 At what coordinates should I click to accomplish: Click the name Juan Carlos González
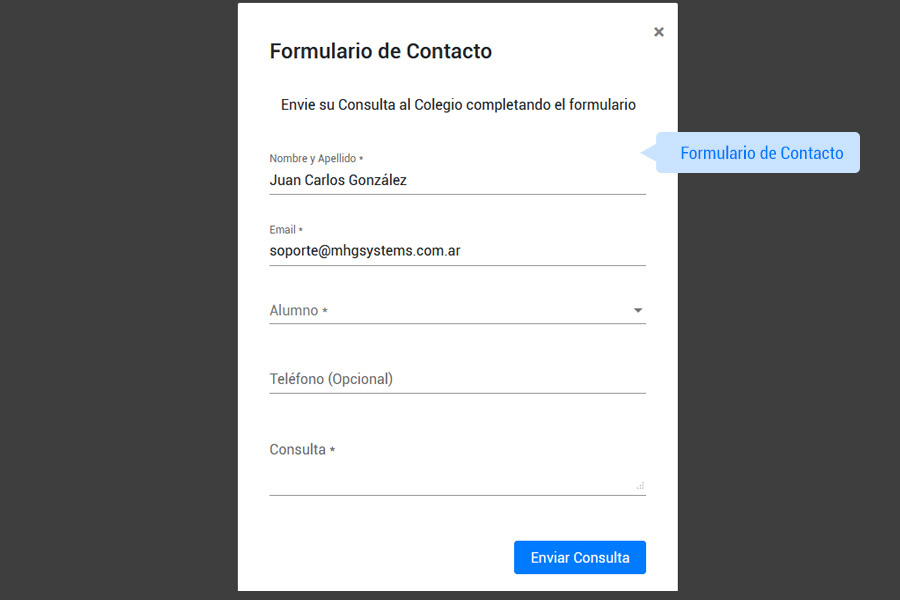tap(338, 181)
